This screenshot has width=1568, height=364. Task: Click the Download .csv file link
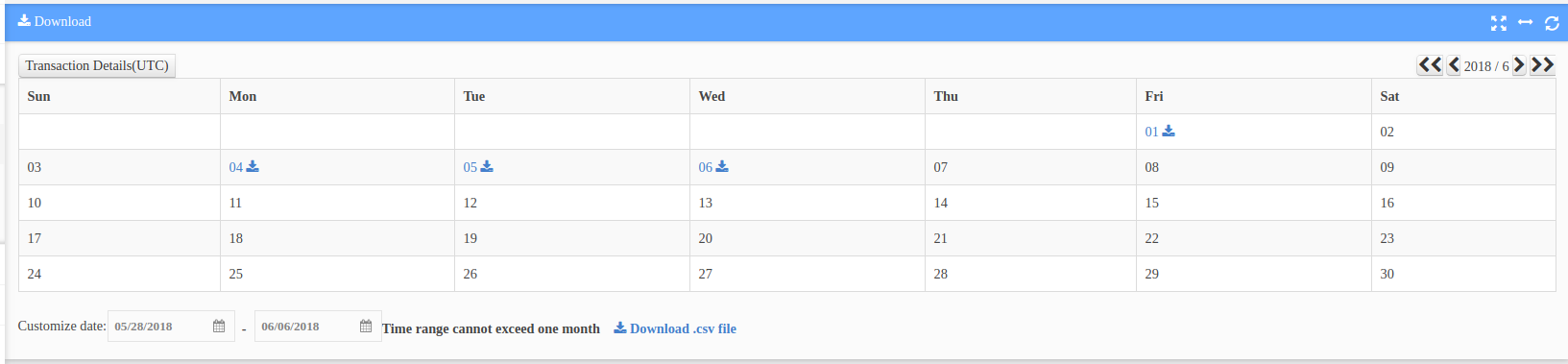[x=675, y=328]
